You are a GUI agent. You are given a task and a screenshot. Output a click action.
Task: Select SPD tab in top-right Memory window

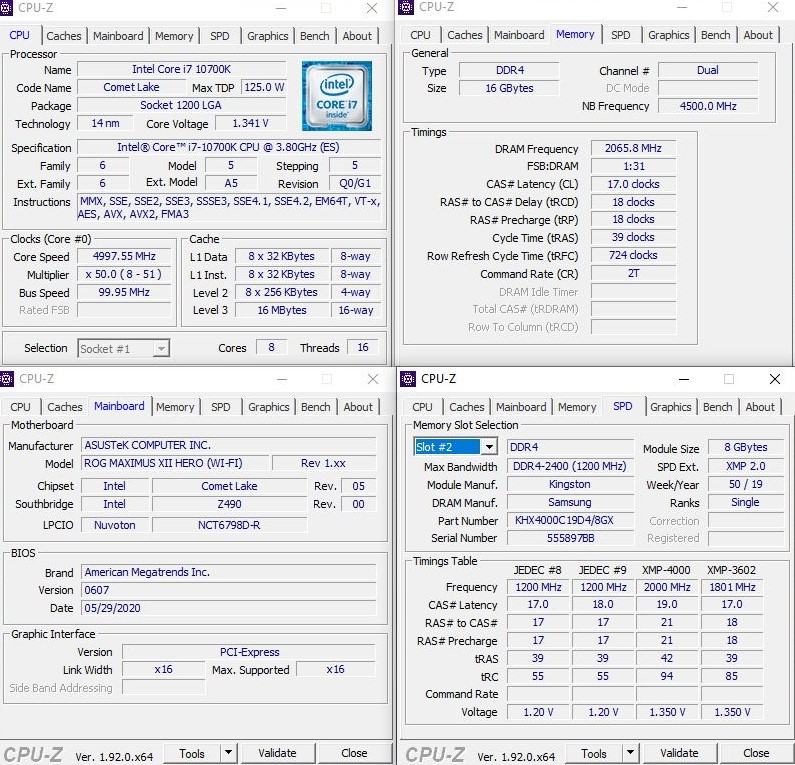click(x=621, y=35)
